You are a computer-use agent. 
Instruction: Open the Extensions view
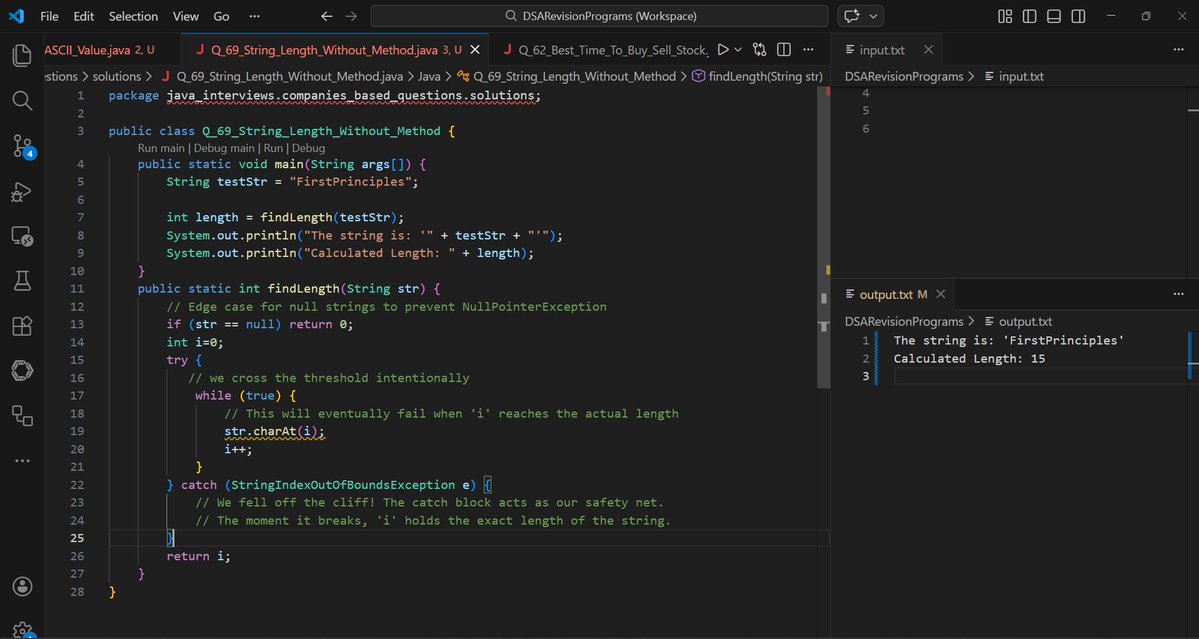point(22,326)
